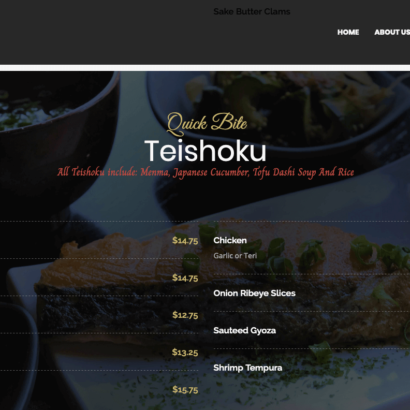This screenshot has height=410, width=410.
Task: Click the large Teishoku title
Action: point(205,151)
